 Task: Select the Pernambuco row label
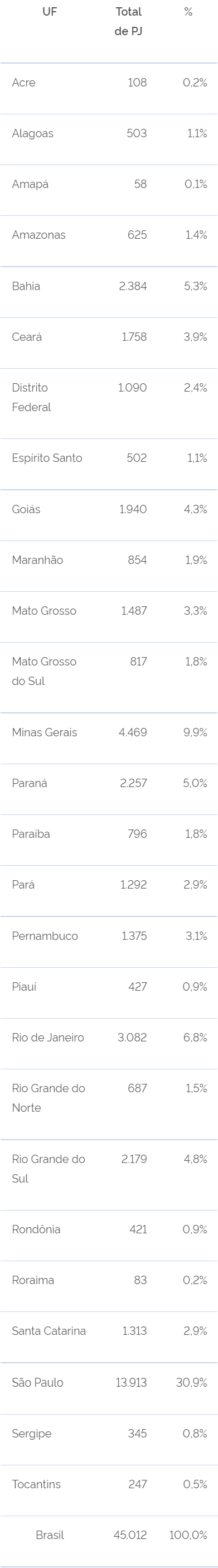tap(45, 936)
